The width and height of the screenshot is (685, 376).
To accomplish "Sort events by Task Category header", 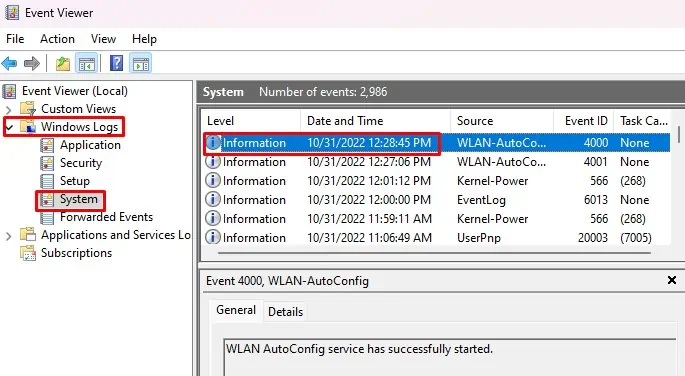I will tap(642, 121).
